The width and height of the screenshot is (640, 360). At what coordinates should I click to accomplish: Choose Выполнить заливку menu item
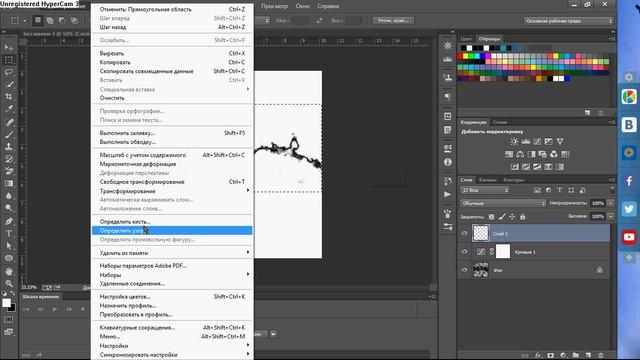click(x=172, y=133)
